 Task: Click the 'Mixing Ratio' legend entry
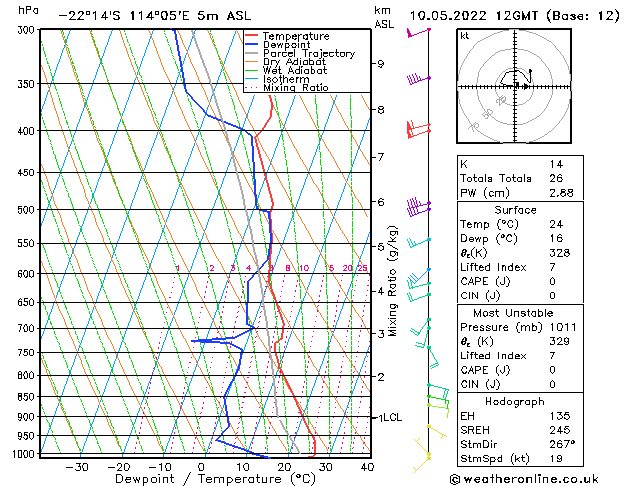296,87
